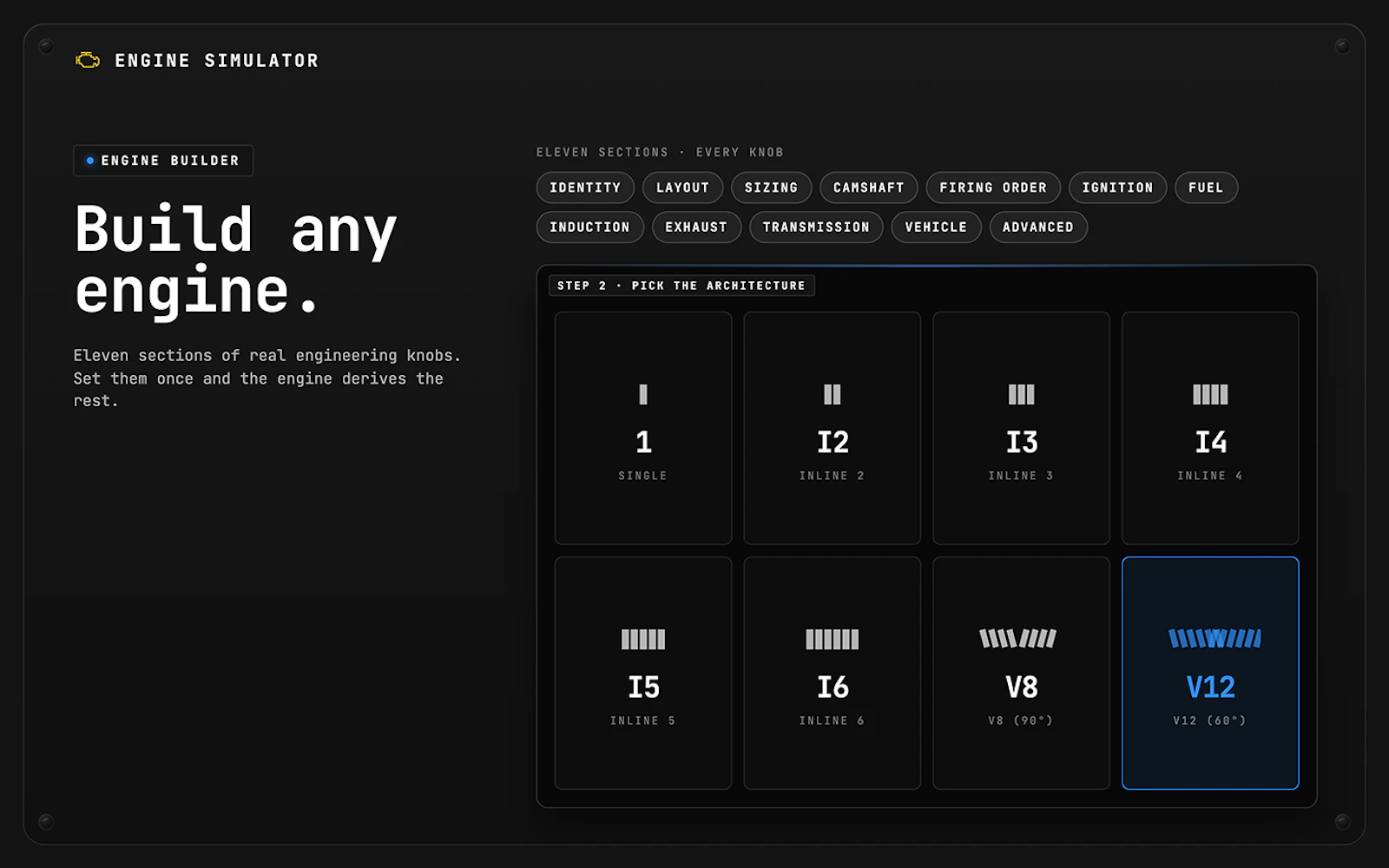The image size is (1389, 868).
Task: Click the yellow engine logo icon
Action: point(88,60)
